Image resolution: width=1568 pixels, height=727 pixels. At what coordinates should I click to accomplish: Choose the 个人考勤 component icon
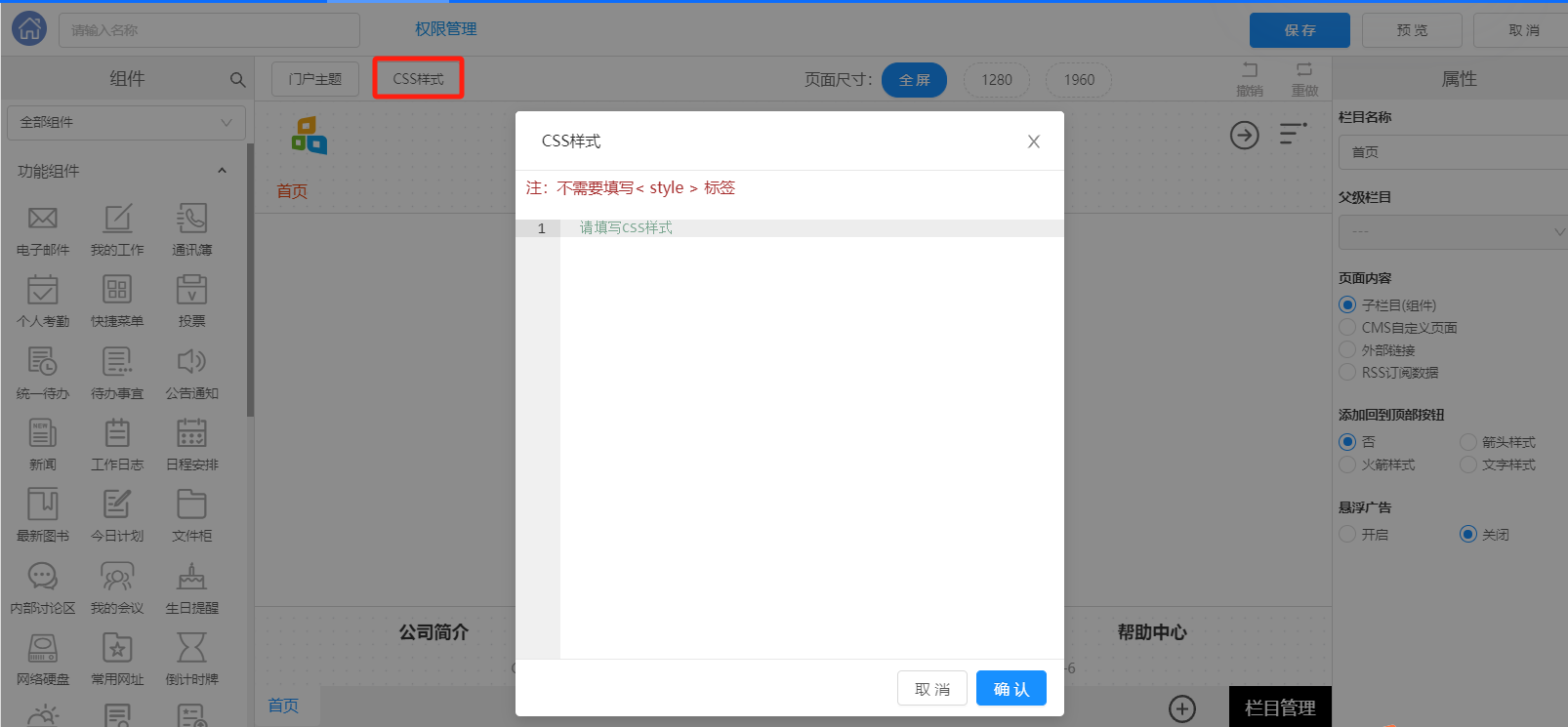coord(43,290)
